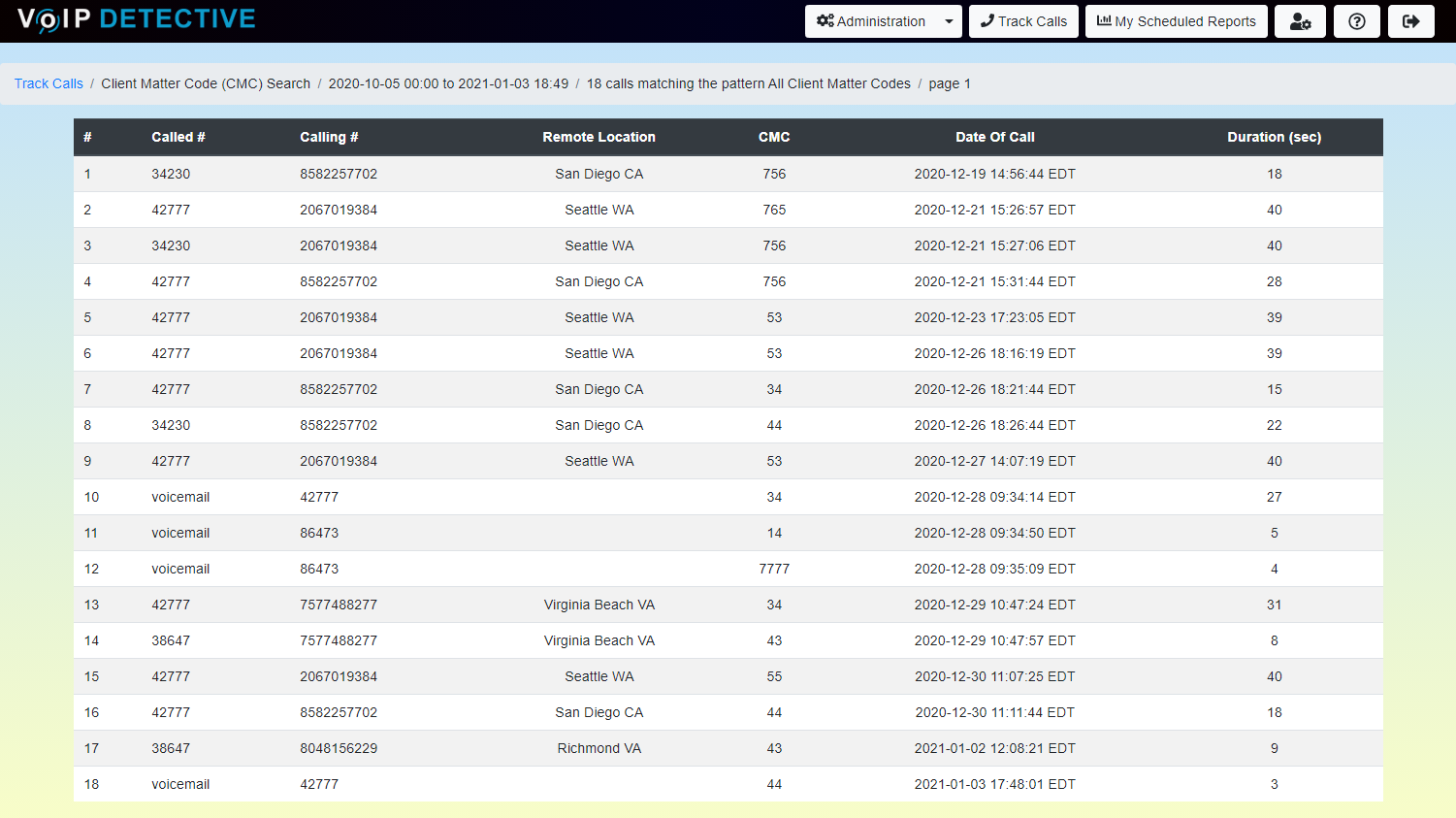Open the help question mark icon
Viewport: 1456px width, 818px height.
(x=1356, y=21)
